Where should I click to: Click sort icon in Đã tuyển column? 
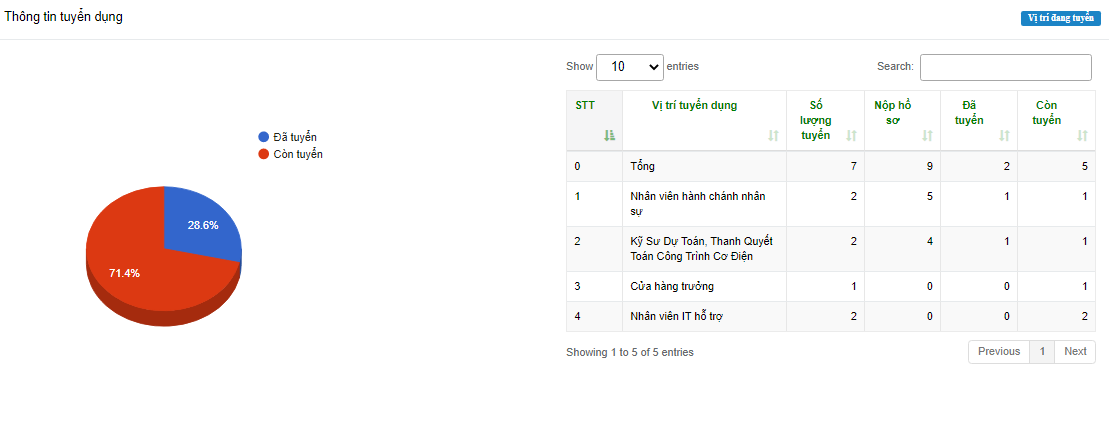(x=1004, y=136)
